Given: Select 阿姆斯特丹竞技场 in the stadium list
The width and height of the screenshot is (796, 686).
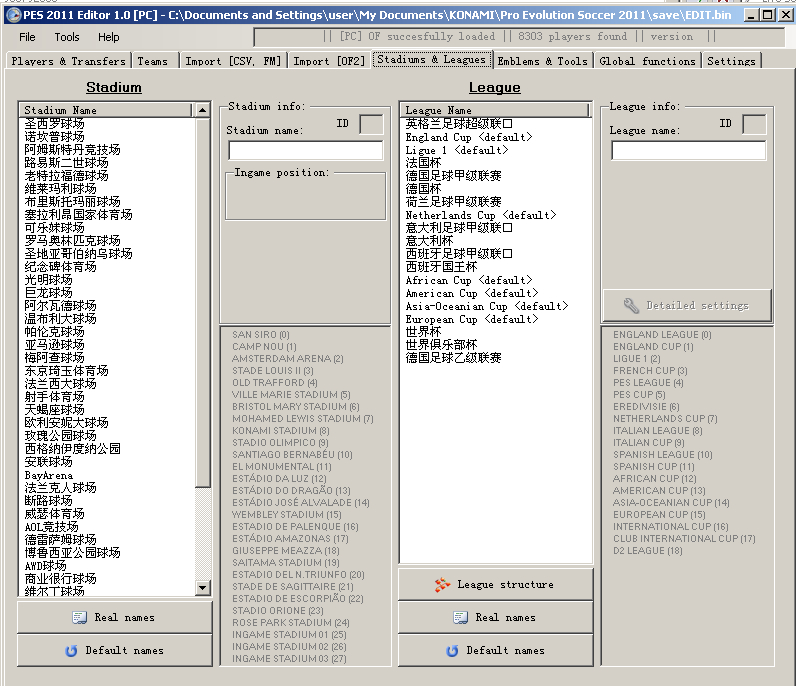Looking at the screenshot, I should [73, 150].
